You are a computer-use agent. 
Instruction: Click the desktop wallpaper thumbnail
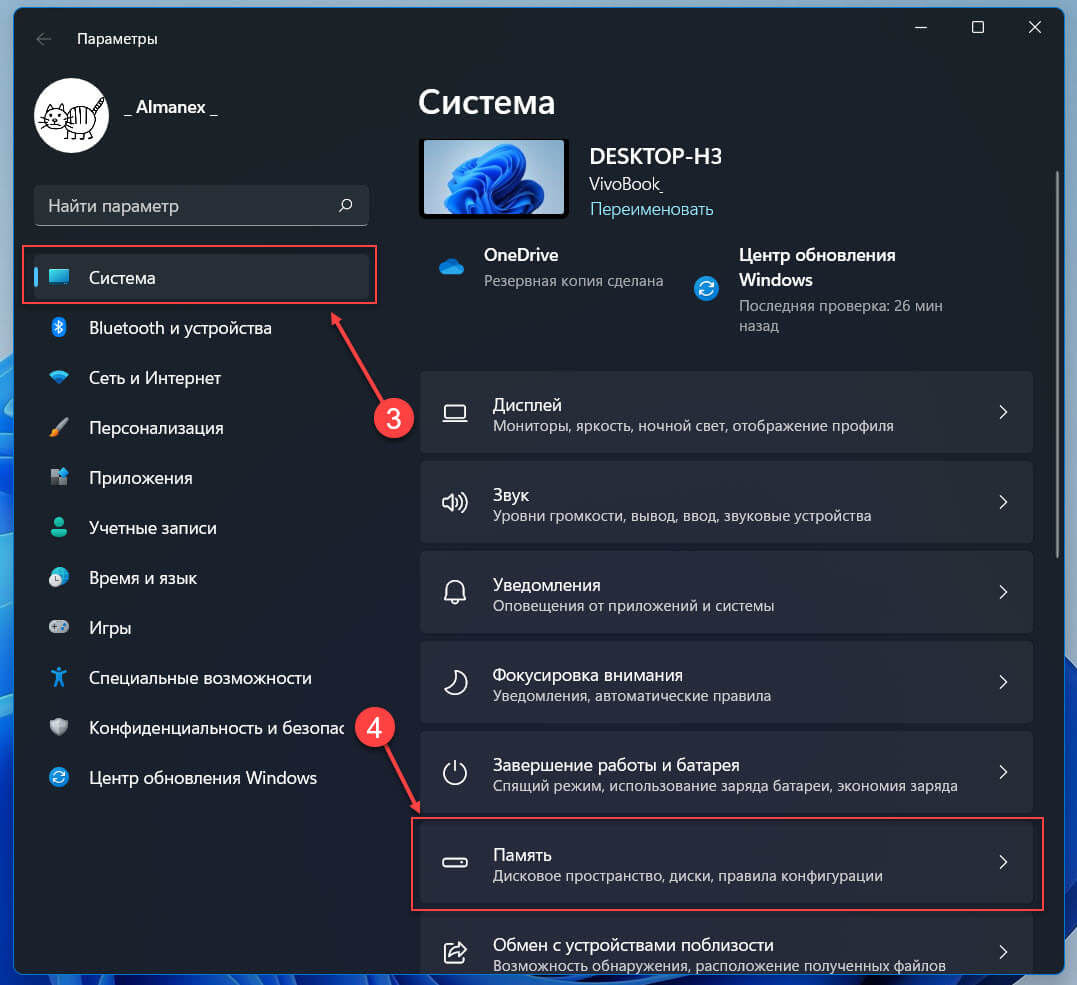pos(494,177)
